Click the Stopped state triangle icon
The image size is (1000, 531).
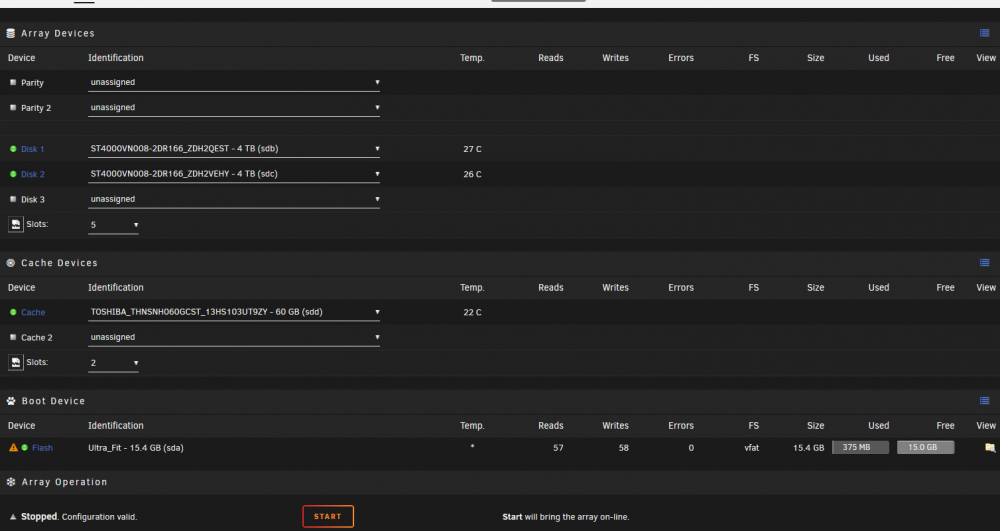coord(13,517)
